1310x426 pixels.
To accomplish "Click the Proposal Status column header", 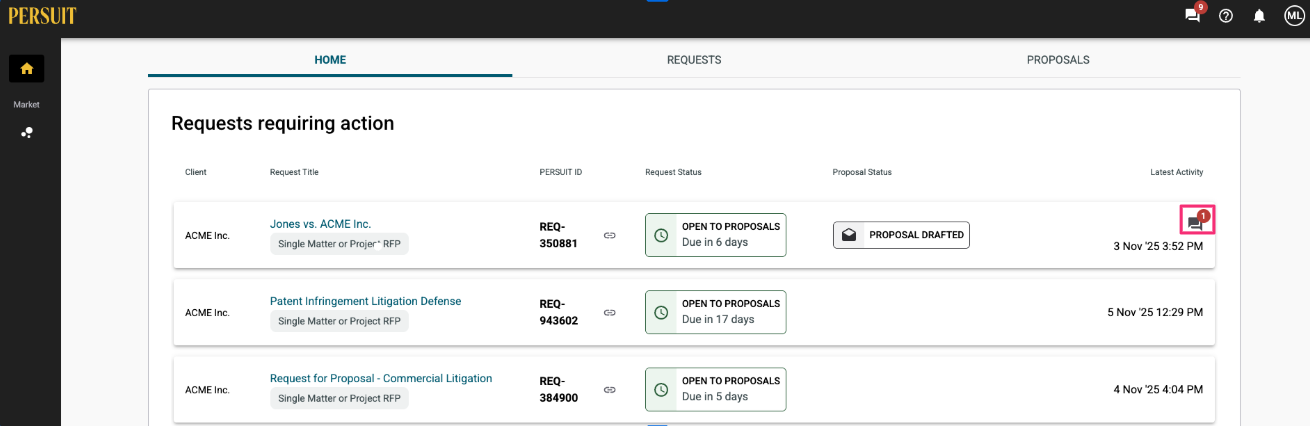I will point(862,172).
